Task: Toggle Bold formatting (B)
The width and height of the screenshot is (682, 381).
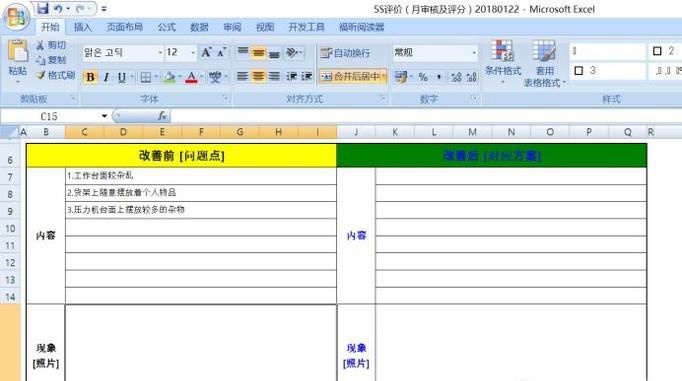Action: [x=90, y=77]
